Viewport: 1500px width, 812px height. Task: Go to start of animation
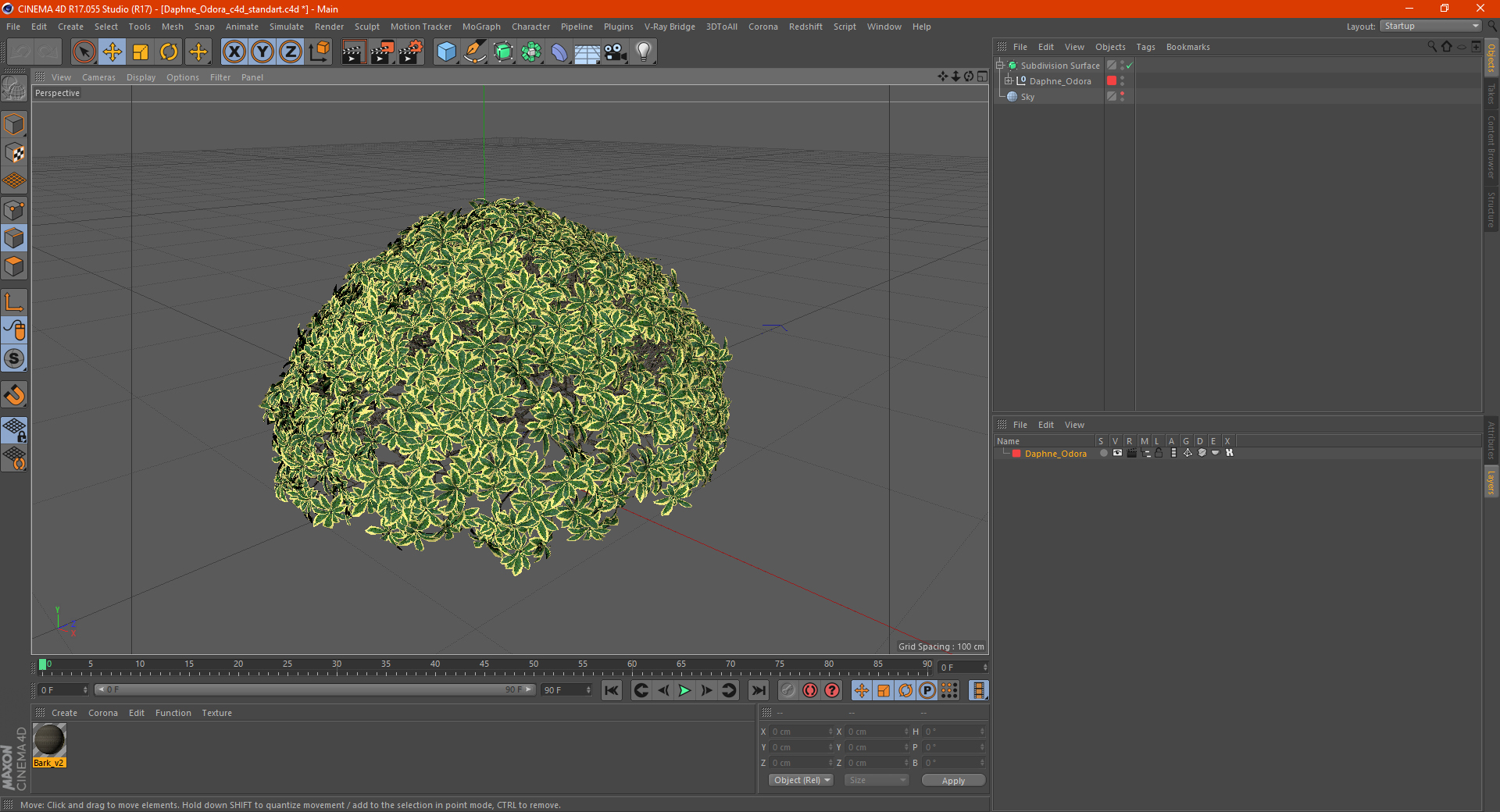[x=612, y=690]
